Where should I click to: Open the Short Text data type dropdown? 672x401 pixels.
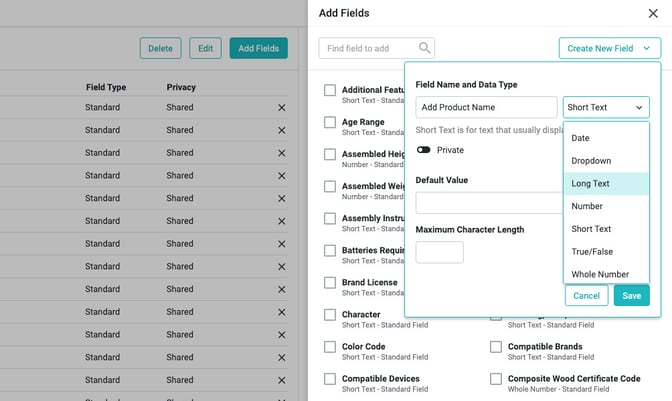605,107
